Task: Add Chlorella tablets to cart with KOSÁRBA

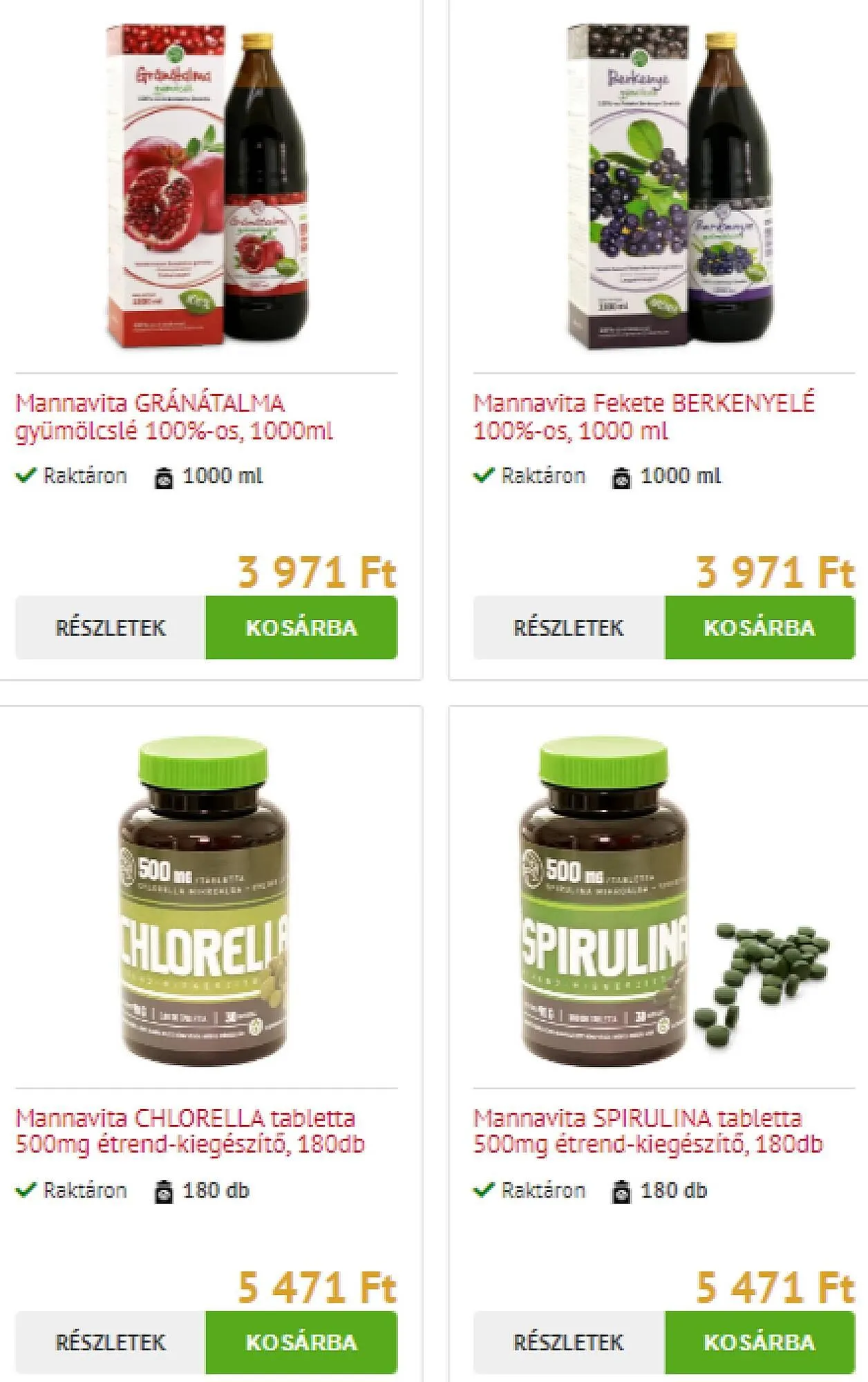Action: pos(301,1342)
